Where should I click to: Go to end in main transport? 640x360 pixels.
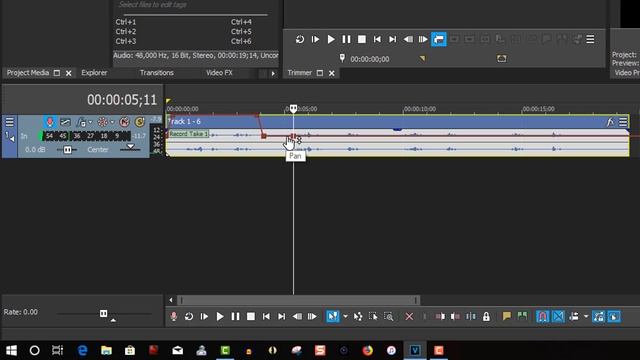coord(282,316)
